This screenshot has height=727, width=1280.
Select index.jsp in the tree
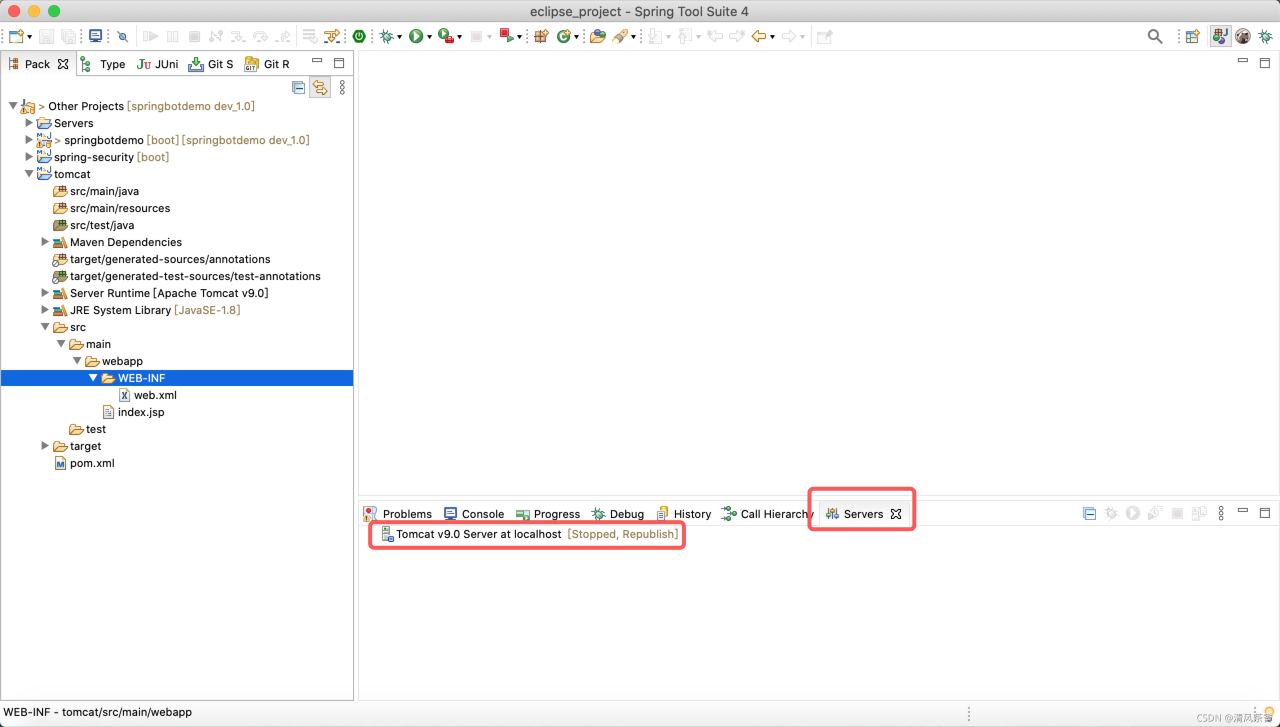(x=141, y=412)
